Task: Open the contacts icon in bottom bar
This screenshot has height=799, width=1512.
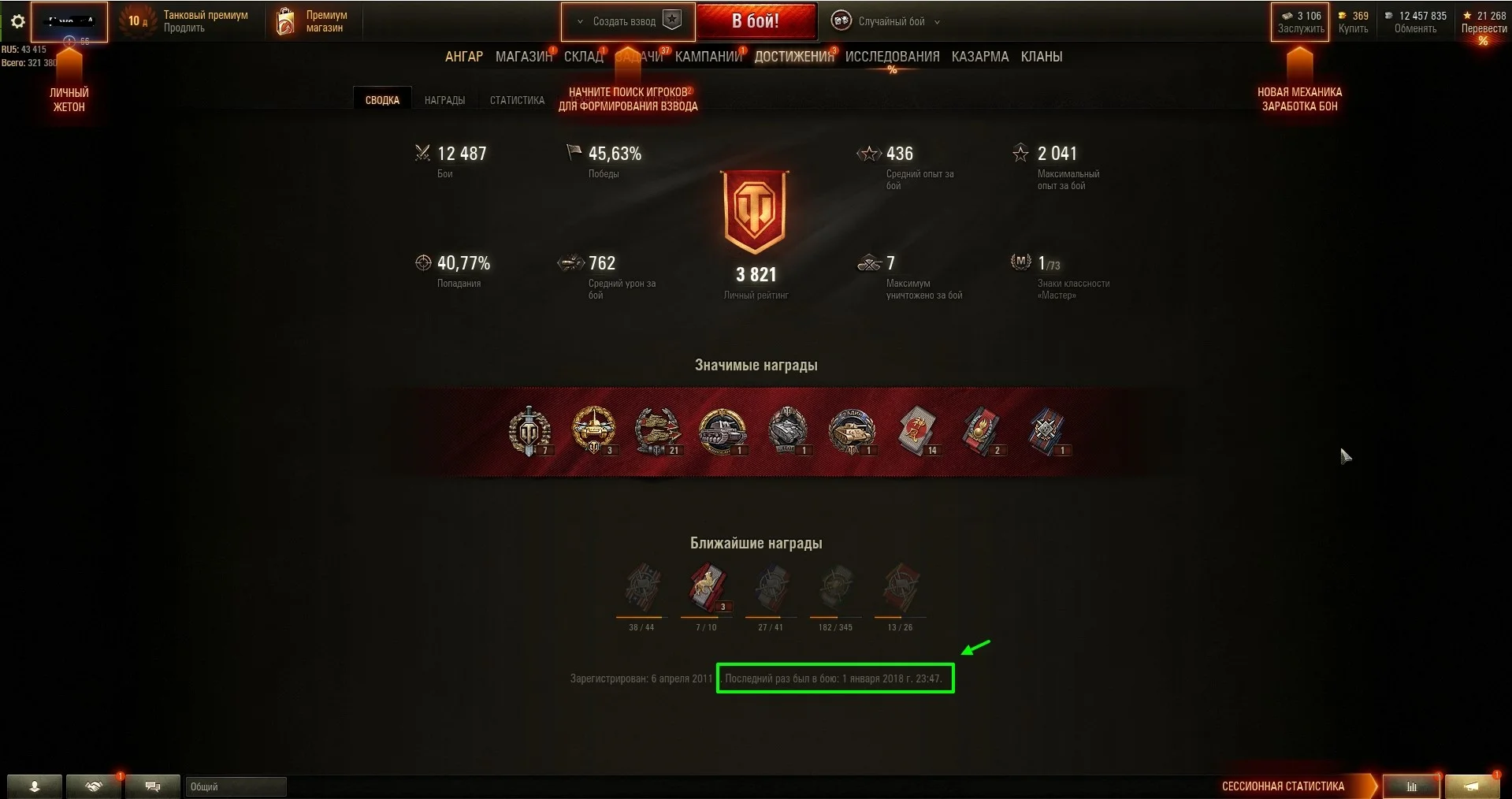Action: (x=35, y=786)
